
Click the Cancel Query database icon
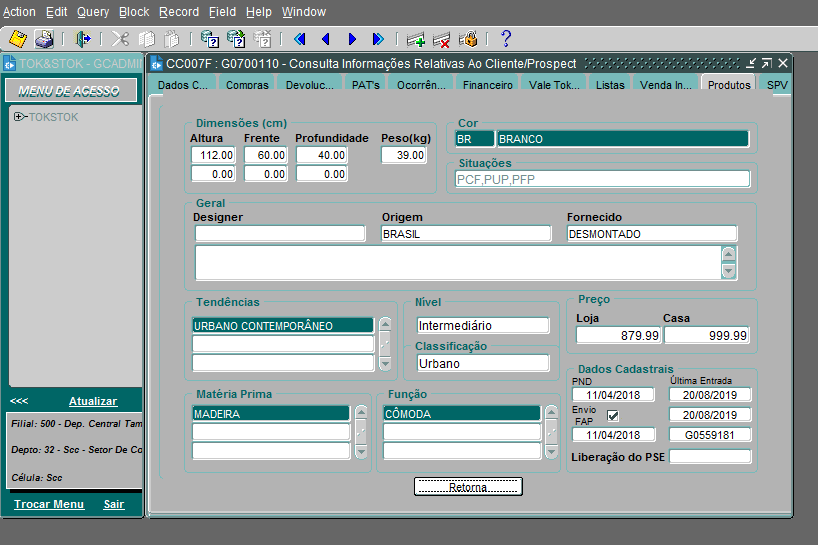pyautogui.click(x=262, y=39)
